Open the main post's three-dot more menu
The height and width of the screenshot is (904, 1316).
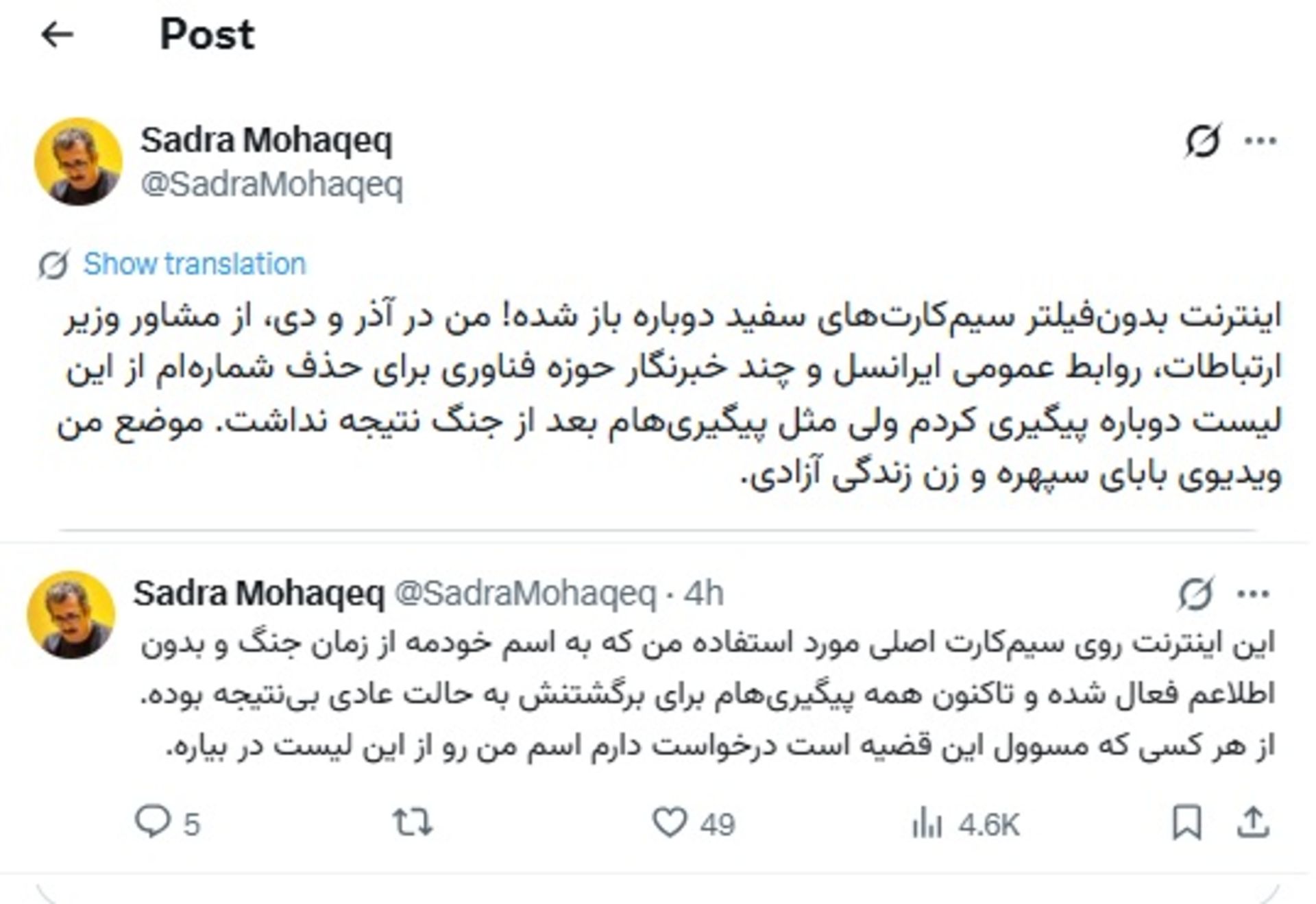click(x=1260, y=141)
